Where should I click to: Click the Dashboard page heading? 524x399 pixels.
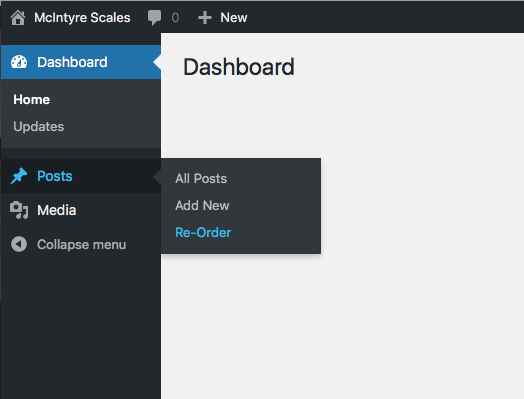point(239,67)
